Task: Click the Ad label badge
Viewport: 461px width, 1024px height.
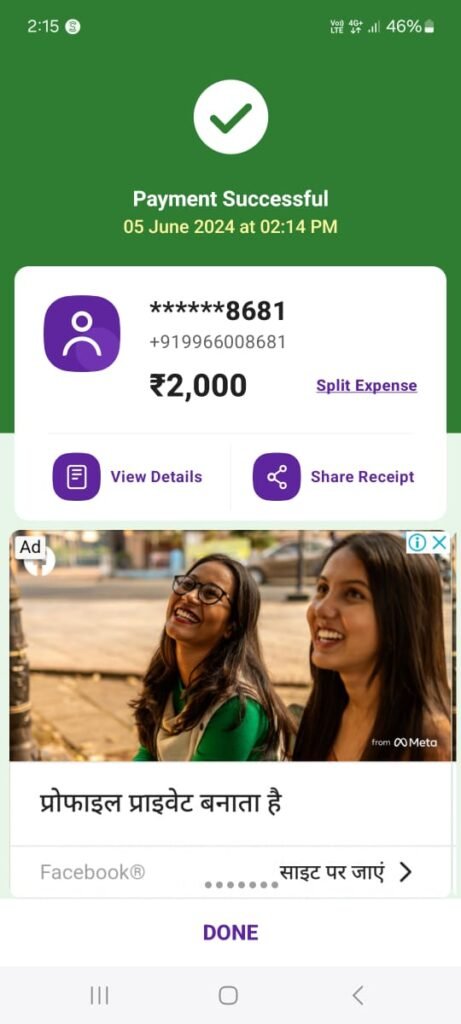Action: (30, 547)
